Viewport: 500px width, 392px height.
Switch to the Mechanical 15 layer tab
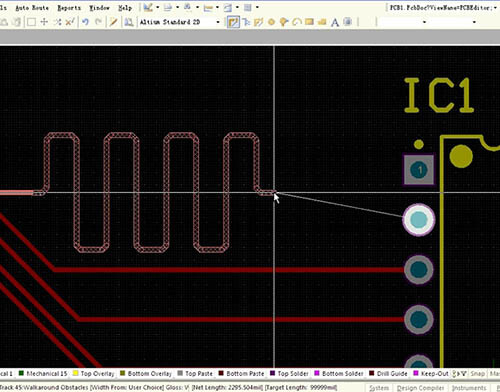(x=43, y=374)
